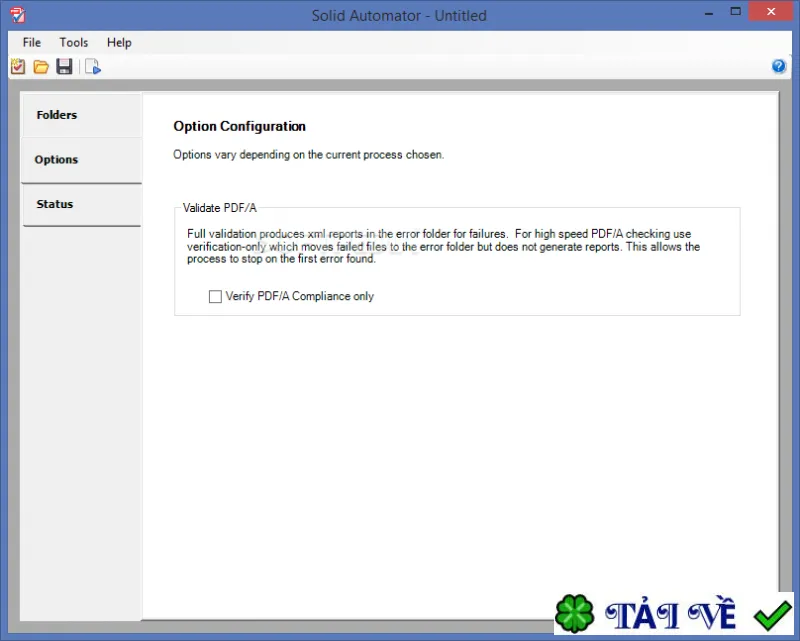Viewport: 800px width, 641px height.
Task: Enable Verify PDF/A Compliance only checkbox
Action: pyautogui.click(x=215, y=297)
